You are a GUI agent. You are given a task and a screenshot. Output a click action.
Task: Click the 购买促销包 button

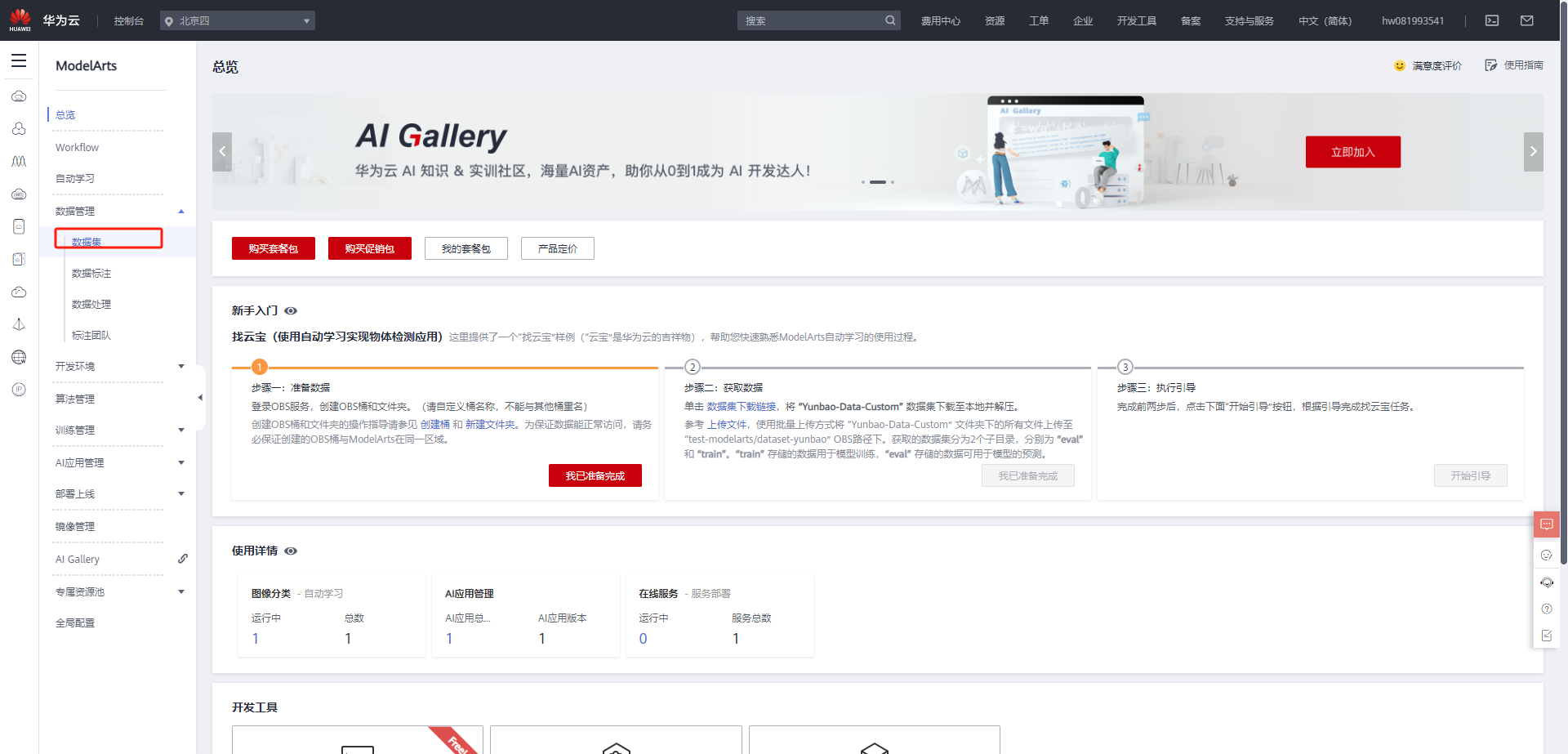click(x=370, y=248)
